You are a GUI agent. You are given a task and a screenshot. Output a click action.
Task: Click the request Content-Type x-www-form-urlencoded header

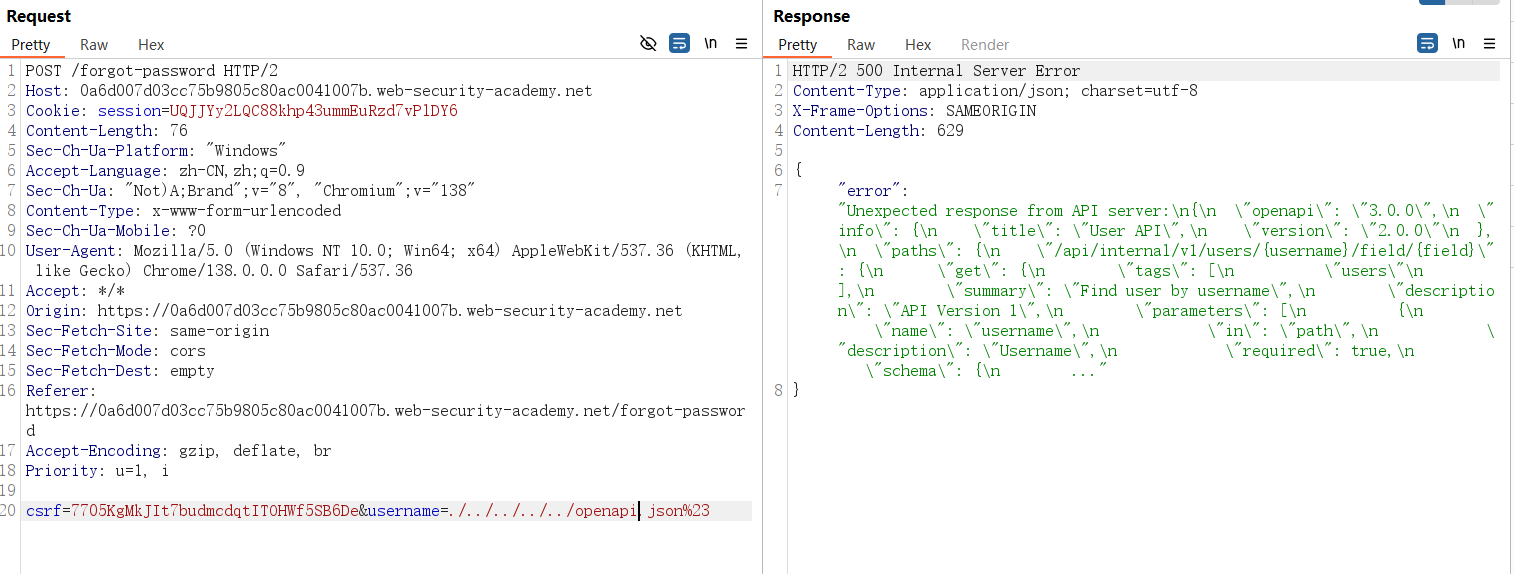point(184,211)
